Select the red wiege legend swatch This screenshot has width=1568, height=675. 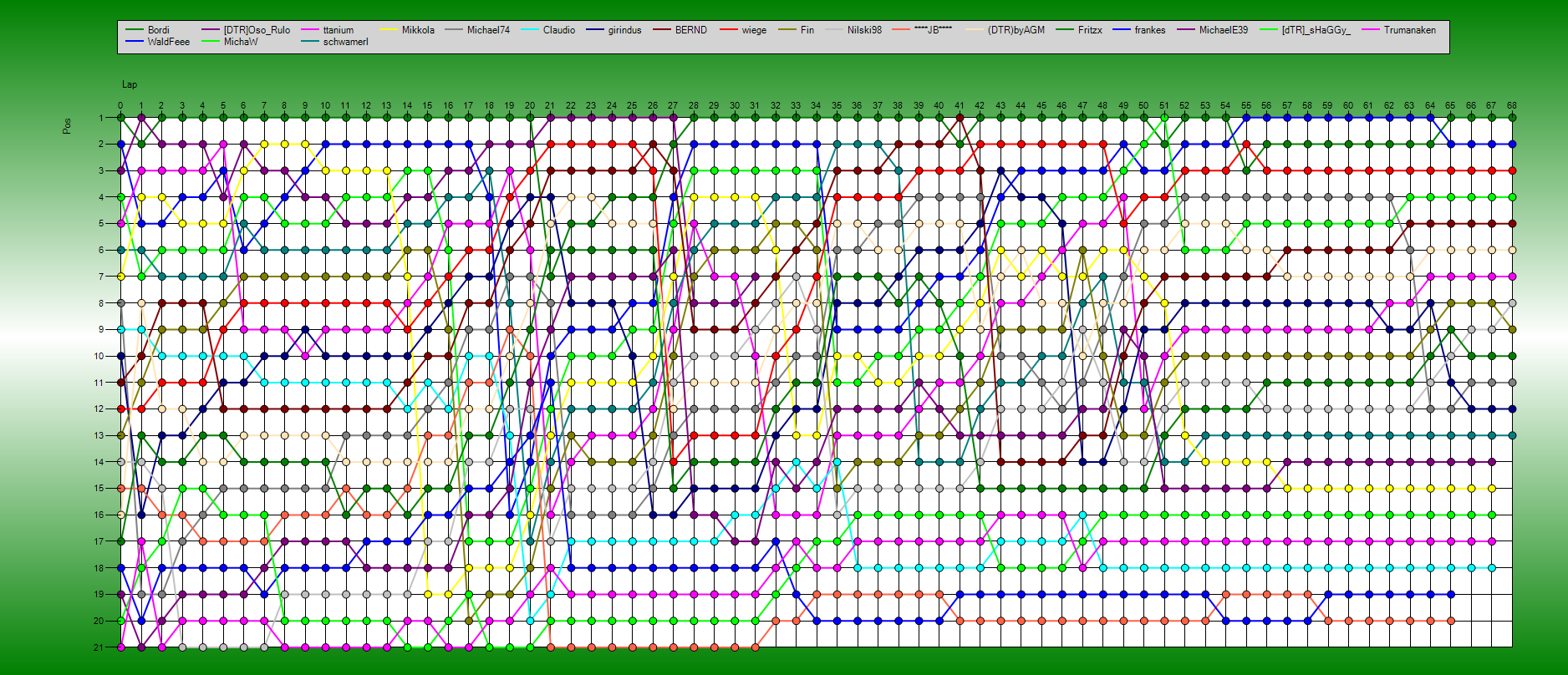[x=728, y=30]
